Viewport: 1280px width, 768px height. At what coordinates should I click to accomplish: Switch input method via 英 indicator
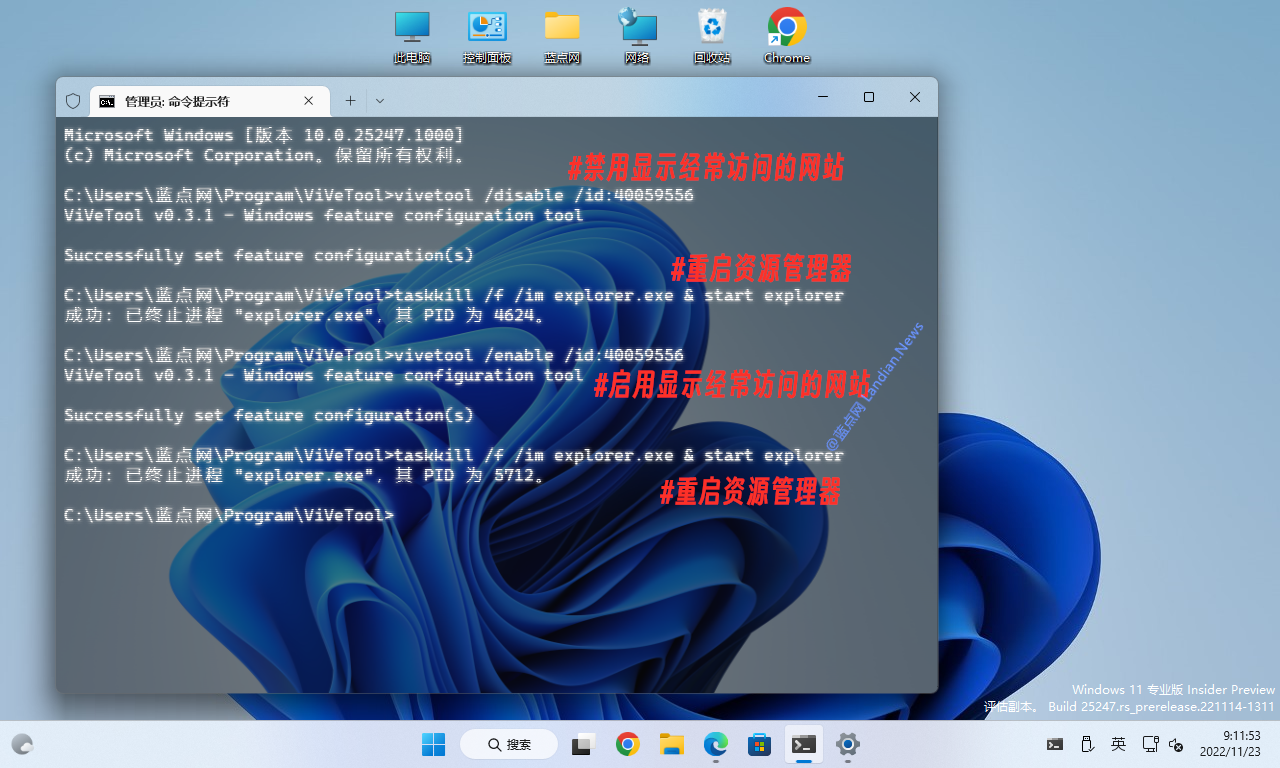click(1118, 744)
